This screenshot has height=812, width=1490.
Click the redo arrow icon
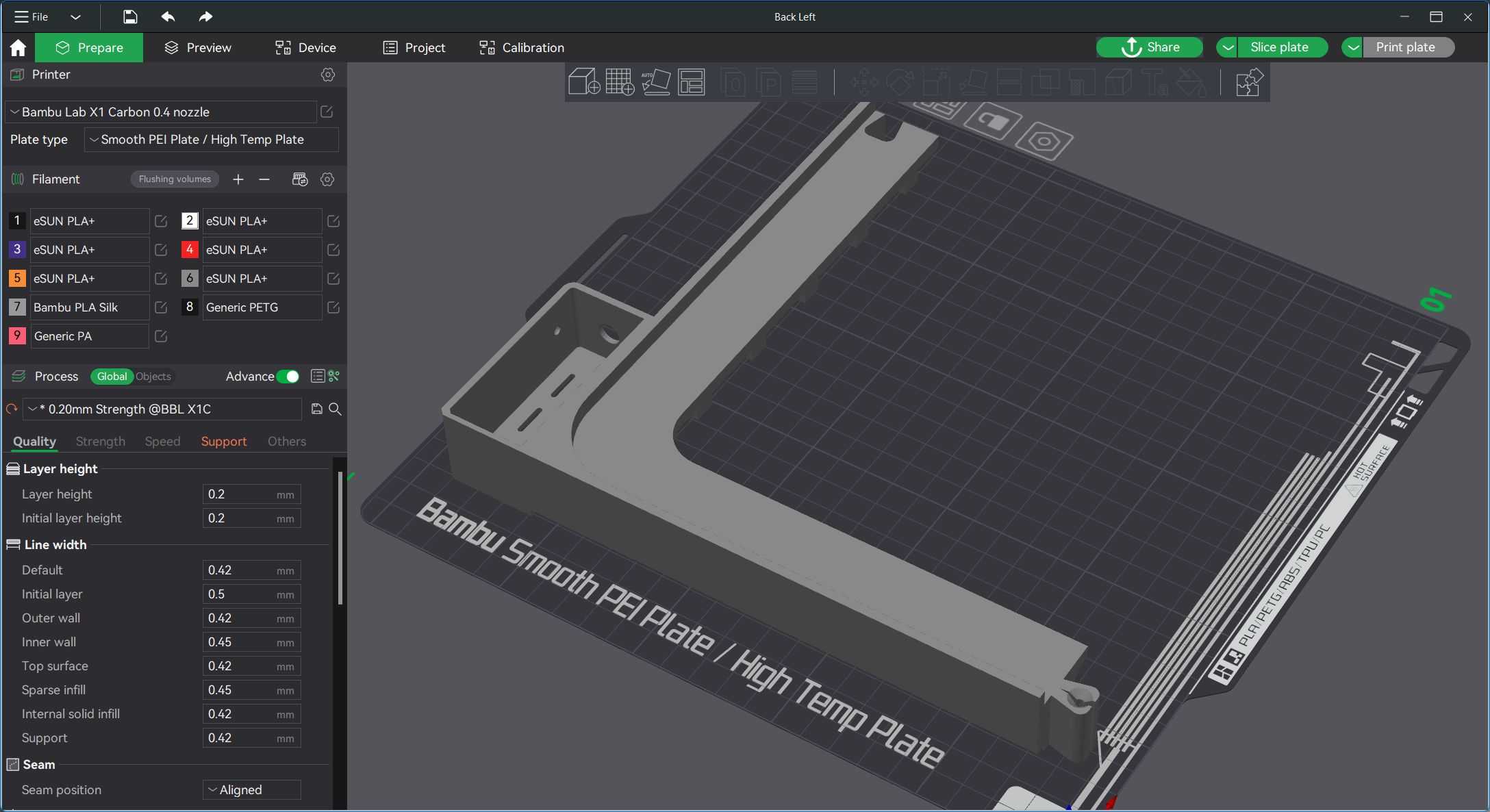(205, 16)
